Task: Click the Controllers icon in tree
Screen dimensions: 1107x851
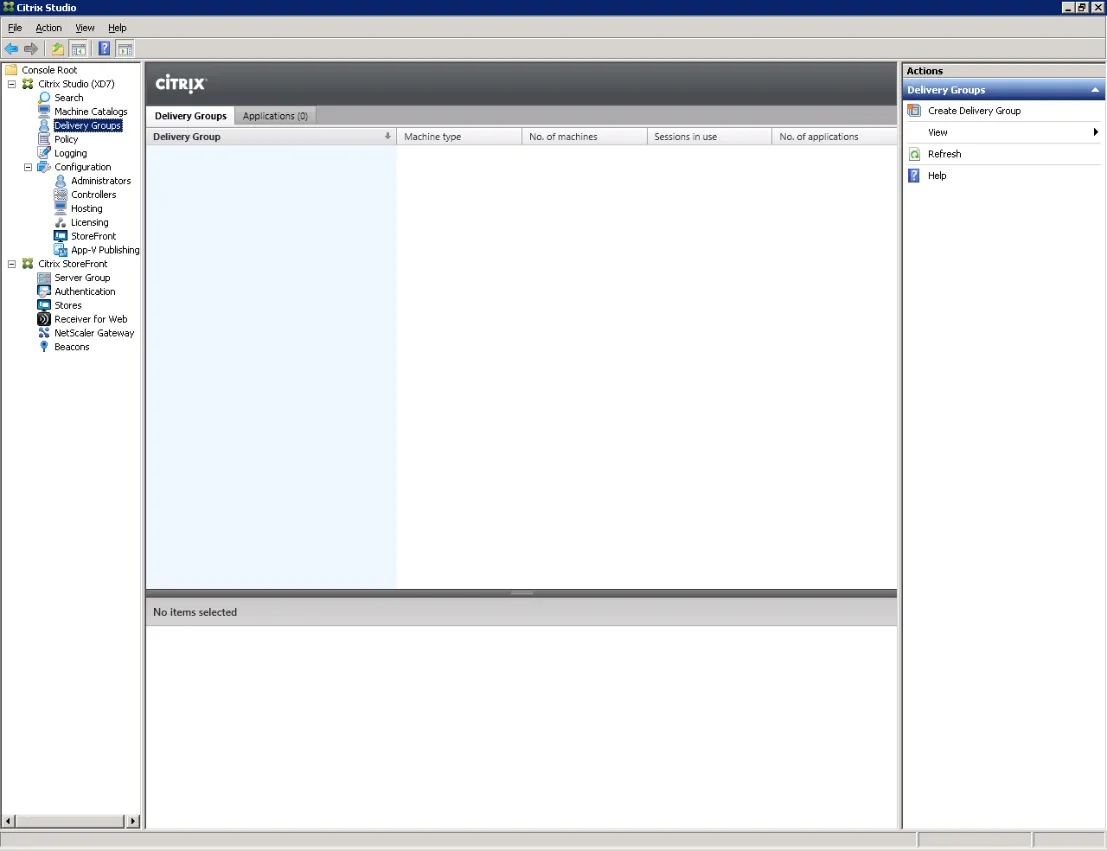Action: tap(61, 194)
